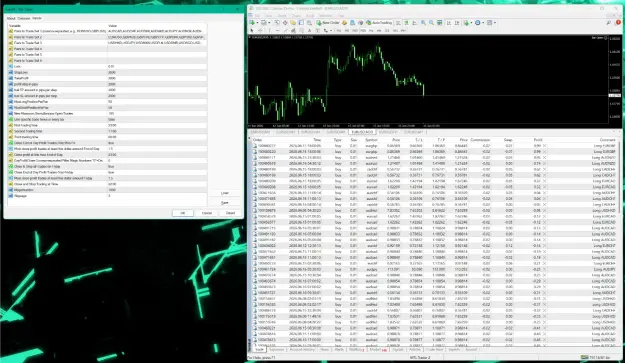Open the Charts menu in MT4
625x363 pixels.
tap(296, 16)
